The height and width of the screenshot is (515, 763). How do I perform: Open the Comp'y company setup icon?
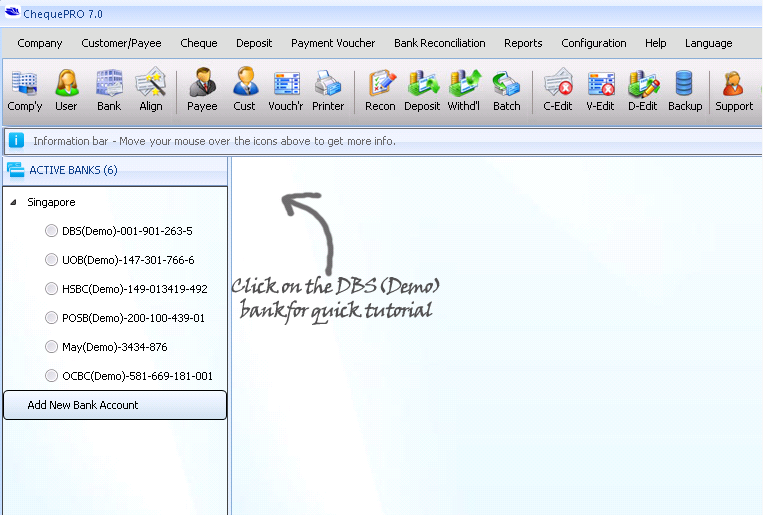[24, 90]
